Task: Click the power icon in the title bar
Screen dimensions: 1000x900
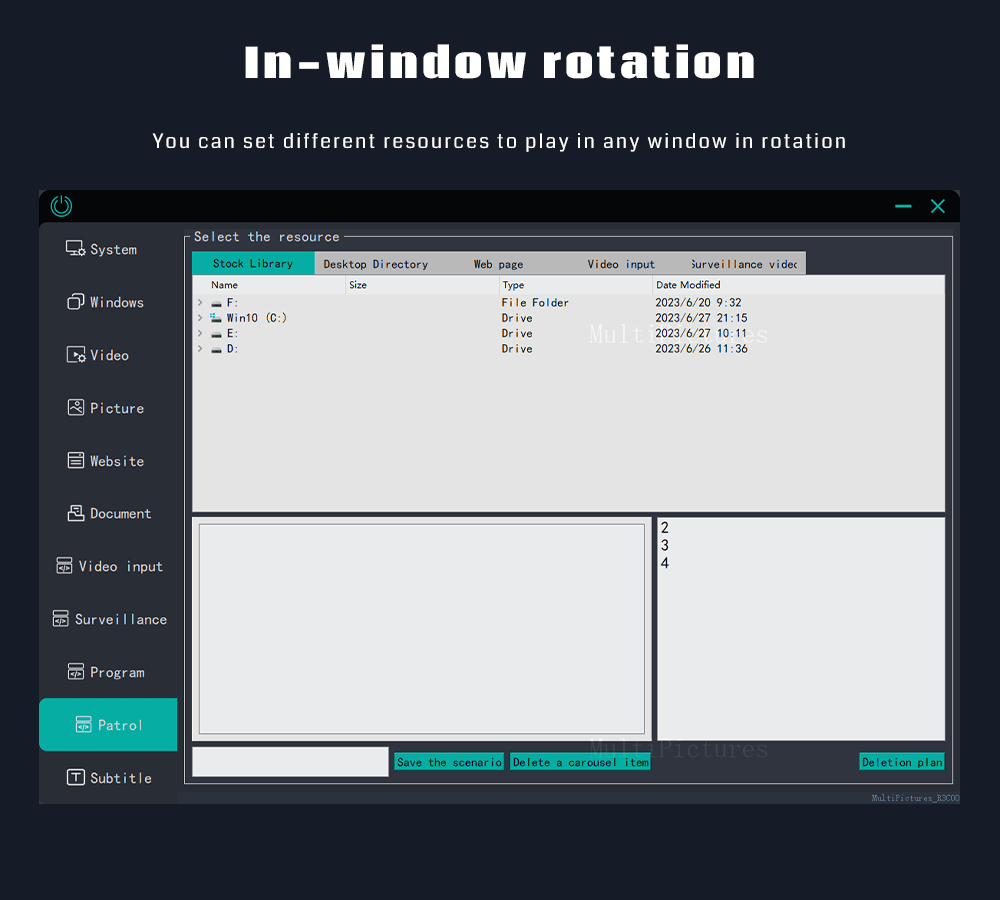Action: (x=61, y=205)
